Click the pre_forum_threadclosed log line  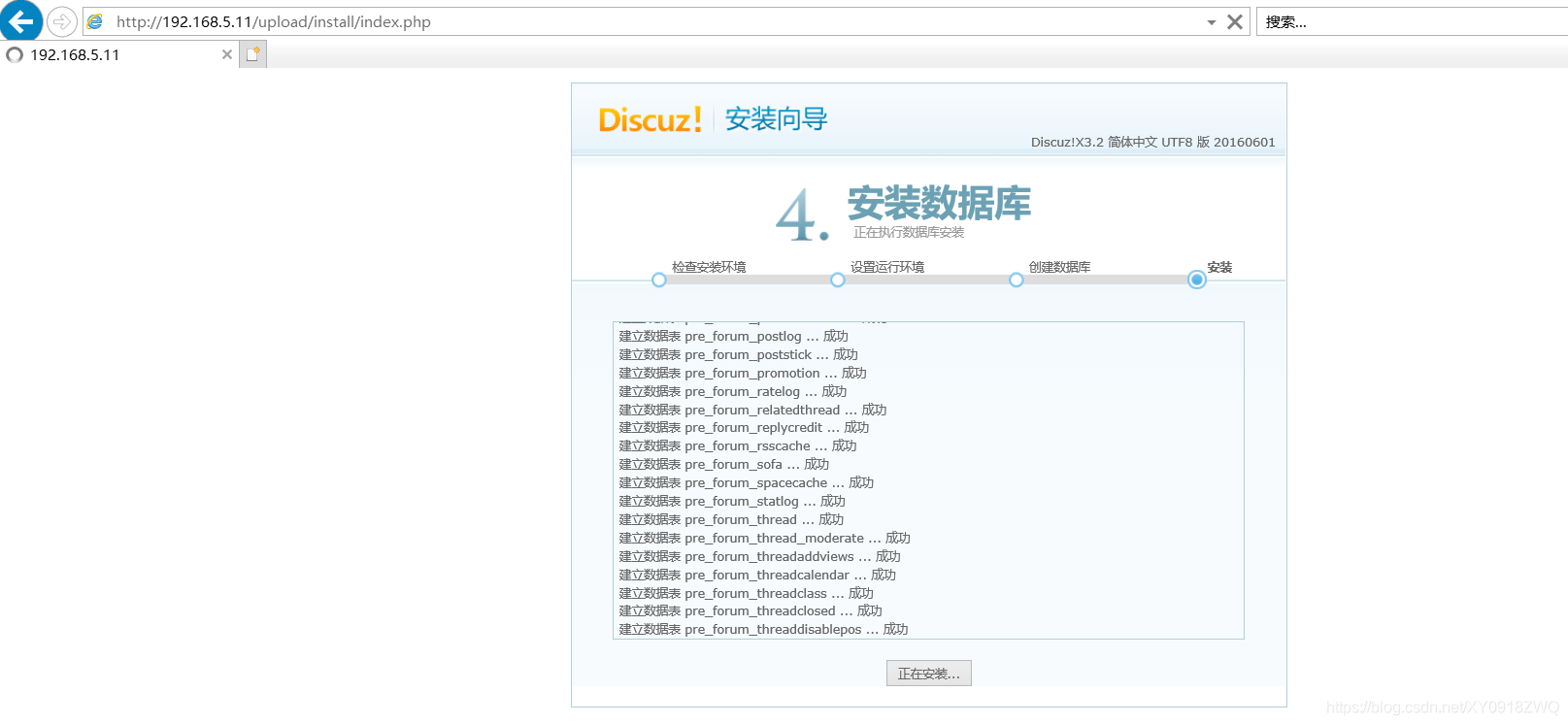pos(751,610)
